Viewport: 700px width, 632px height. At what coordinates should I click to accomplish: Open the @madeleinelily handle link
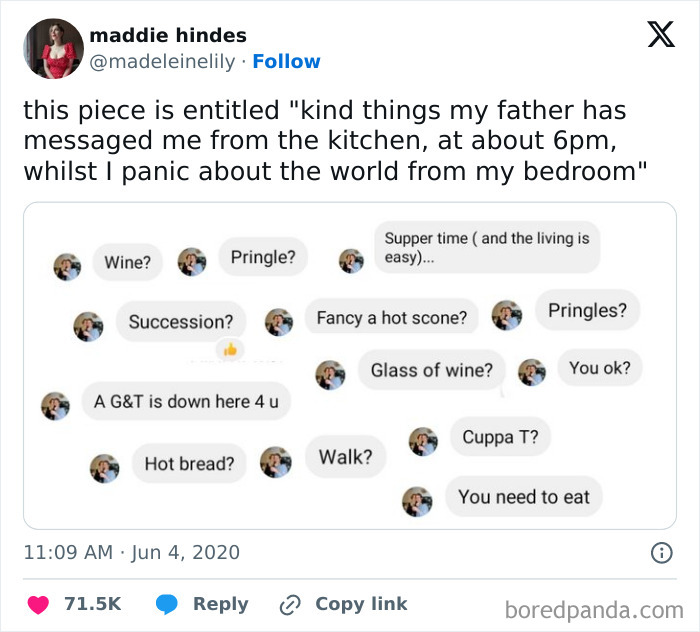click(x=163, y=62)
